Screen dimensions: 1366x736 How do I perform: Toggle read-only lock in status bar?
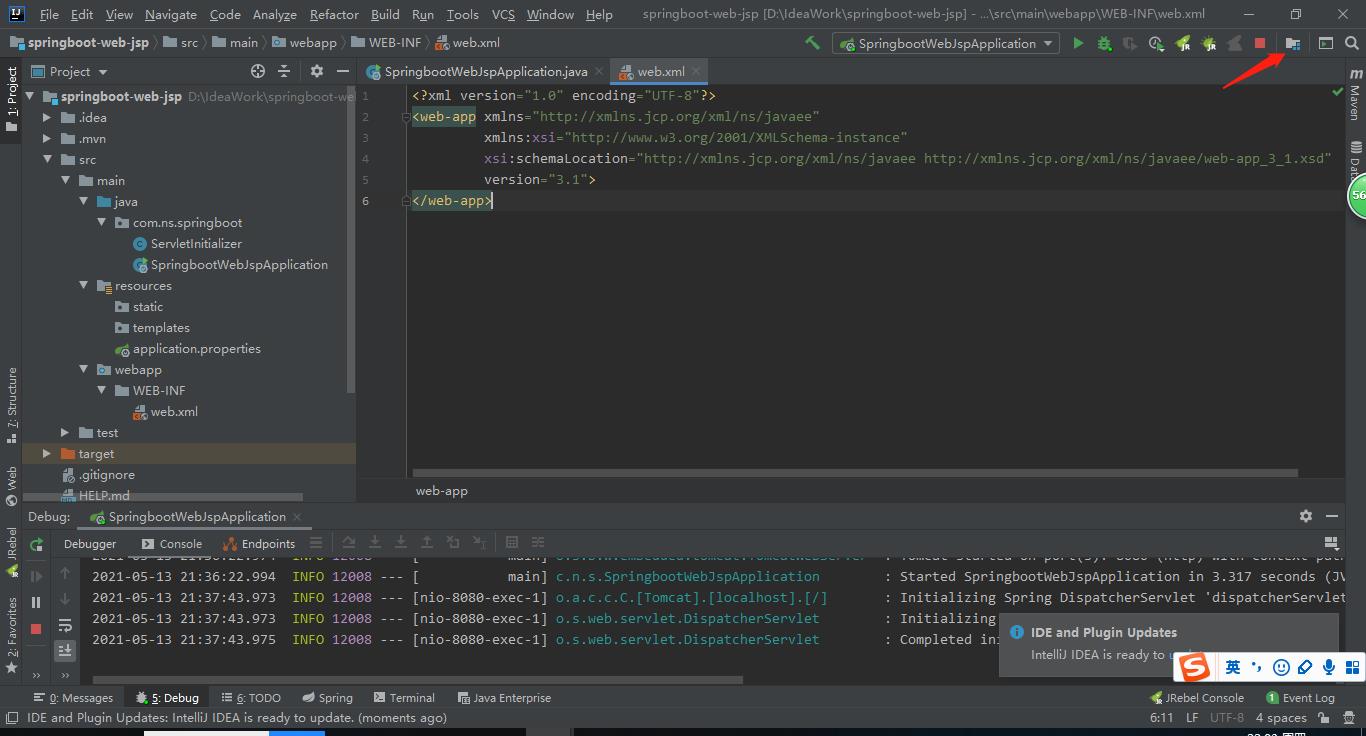1324,717
